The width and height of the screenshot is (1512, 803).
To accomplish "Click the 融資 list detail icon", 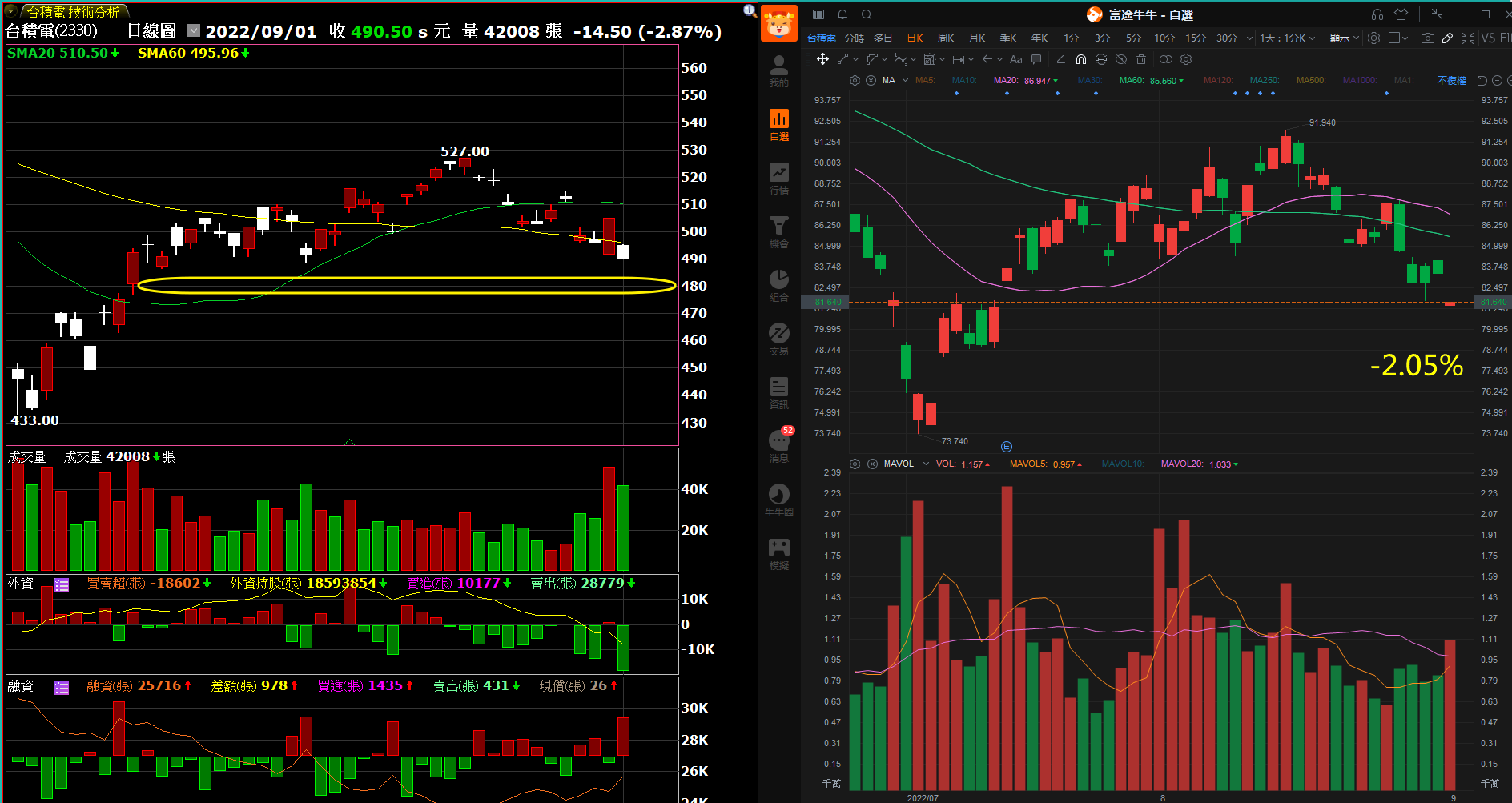I will tap(62, 687).
